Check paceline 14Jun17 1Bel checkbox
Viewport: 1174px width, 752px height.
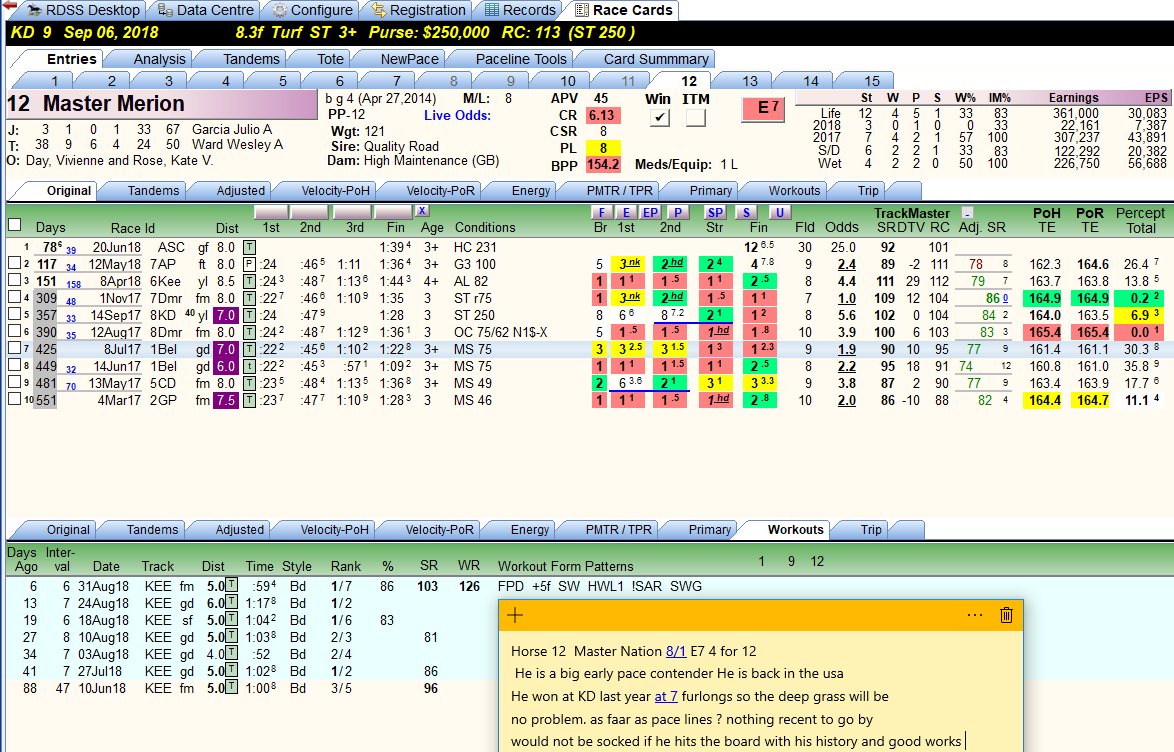14,366
